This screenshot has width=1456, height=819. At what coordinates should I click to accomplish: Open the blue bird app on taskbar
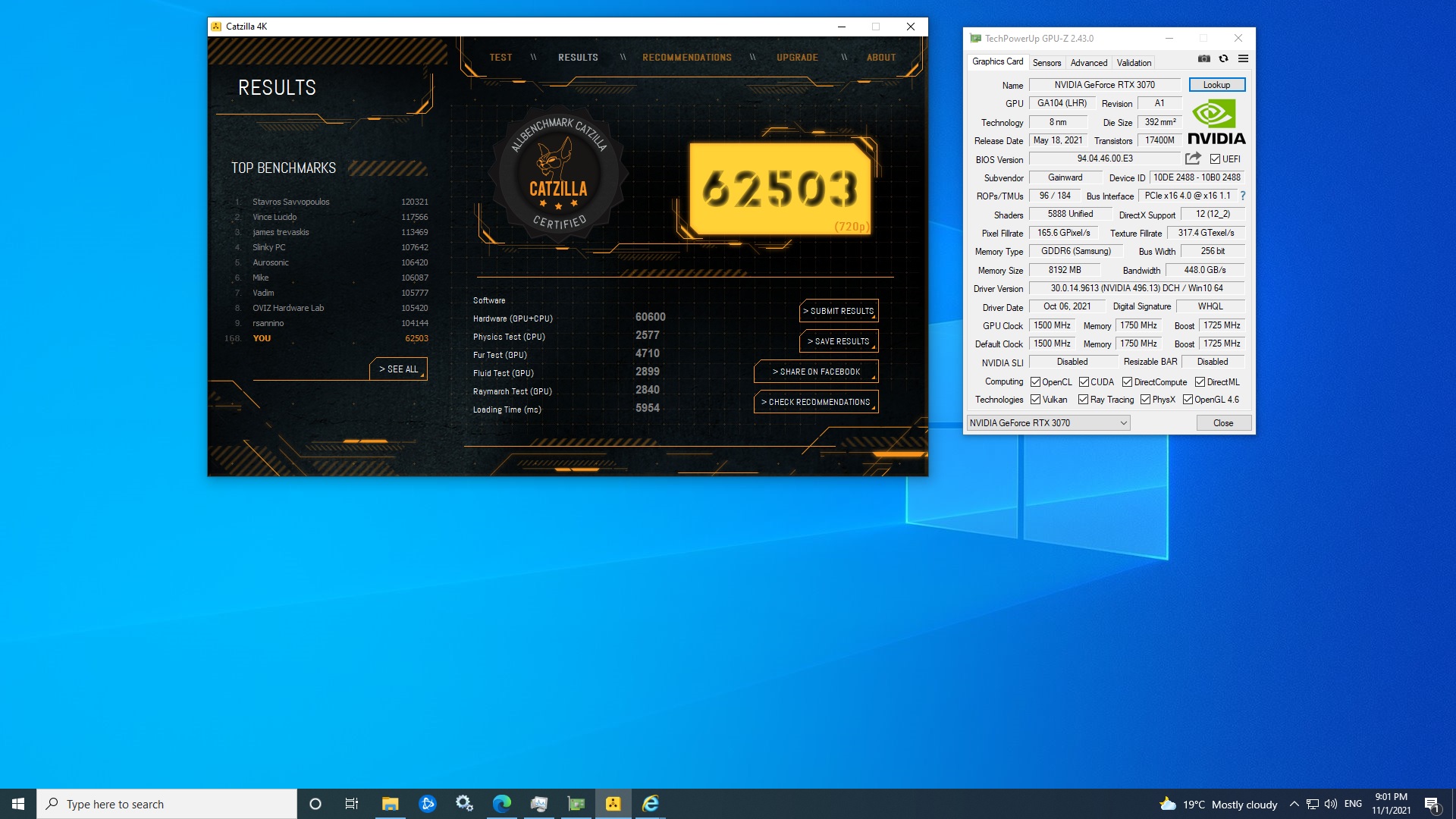(x=427, y=804)
